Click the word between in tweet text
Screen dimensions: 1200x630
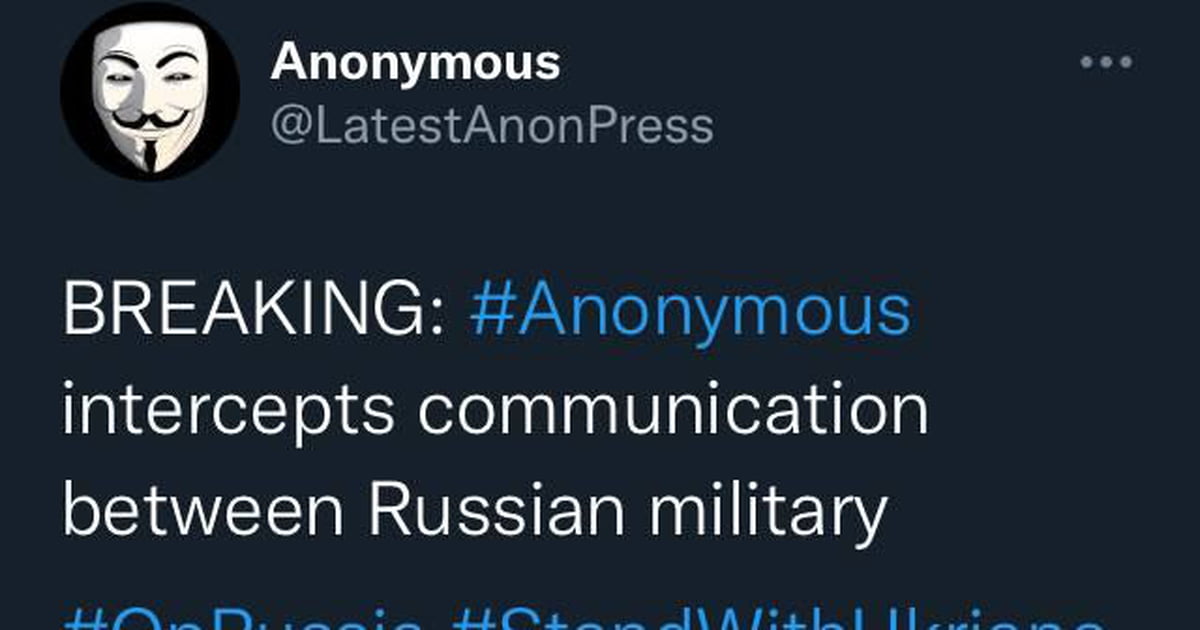pos(205,511)
